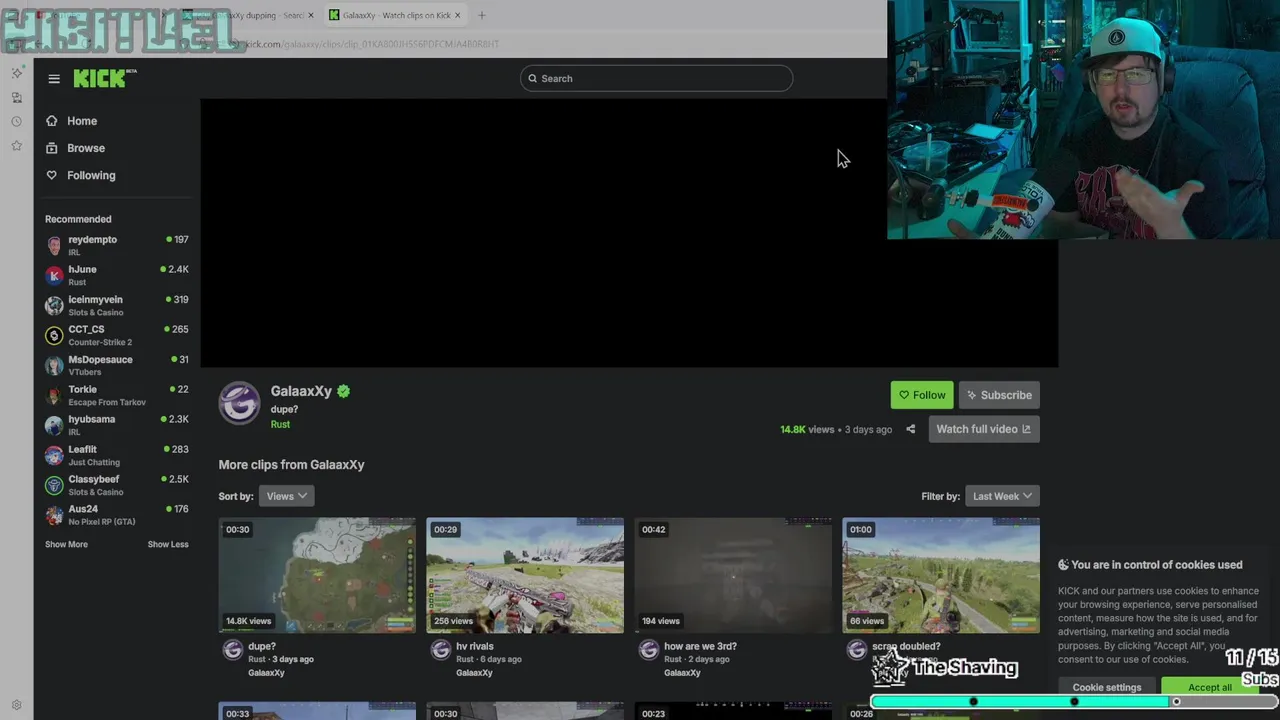Click the star icon in browser side panel

pos(16,146)
